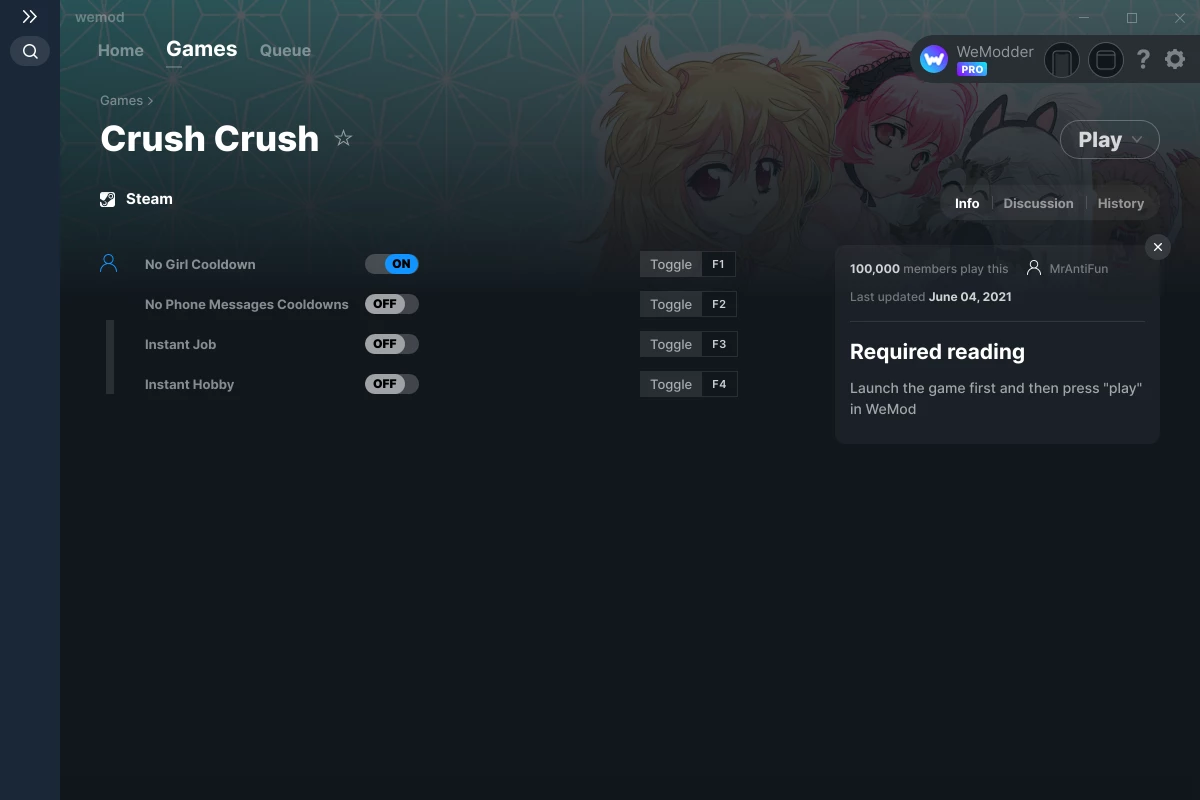Open the Play button dropdown arrow

[x=1137, y=140]
